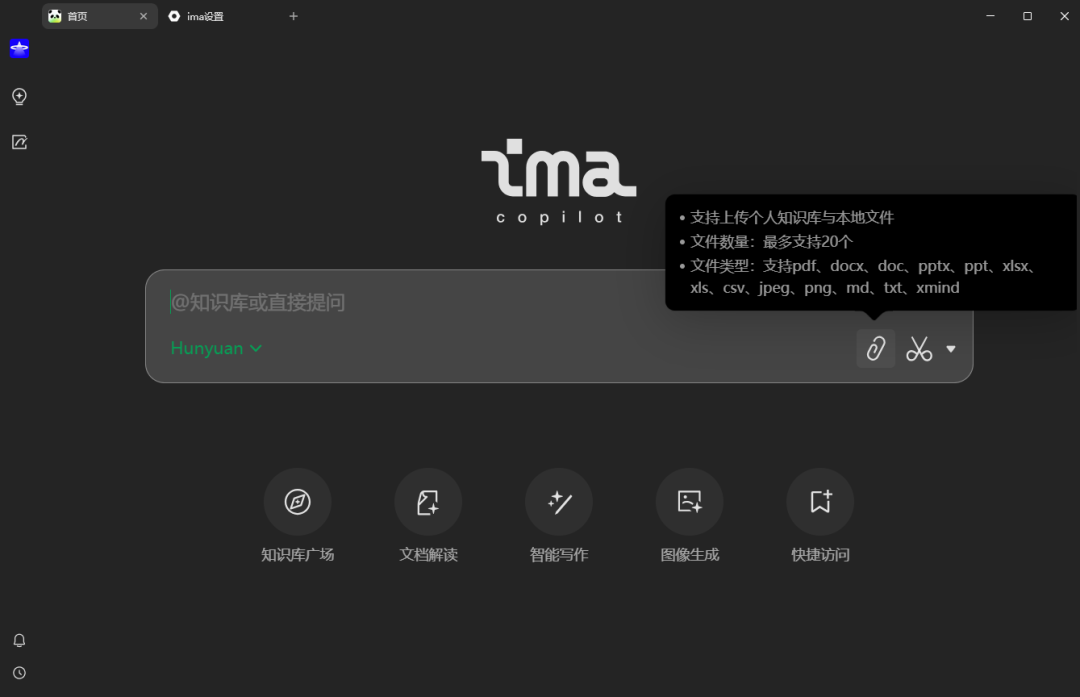Click the scissors screenshot icon
This screenshot has height=697, width=1080.
(x=919, y=349)
